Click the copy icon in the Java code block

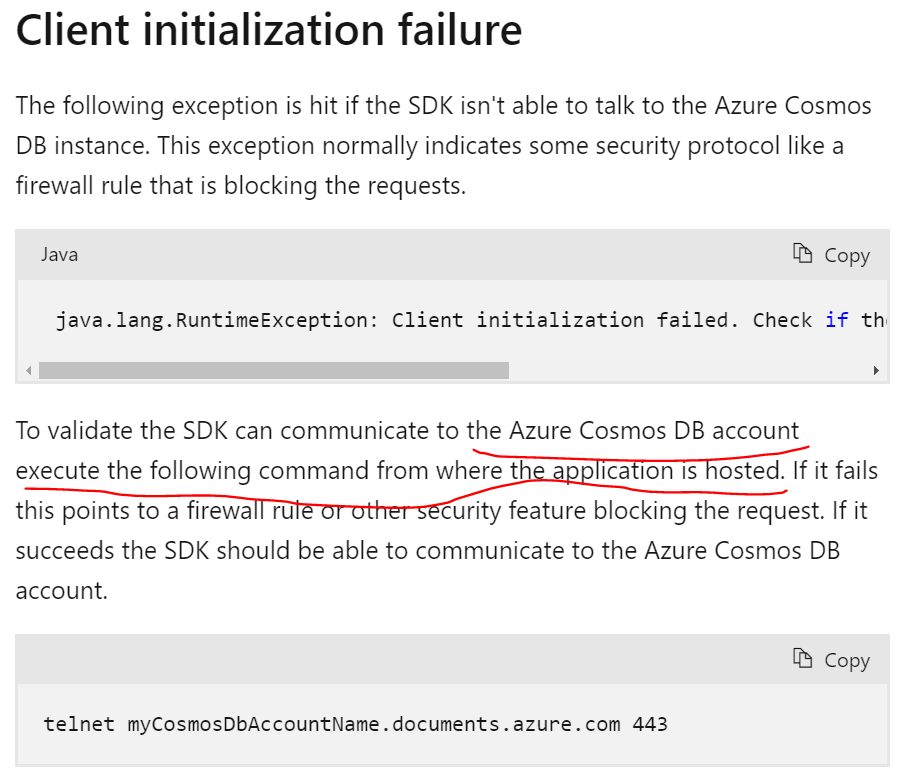802,254
